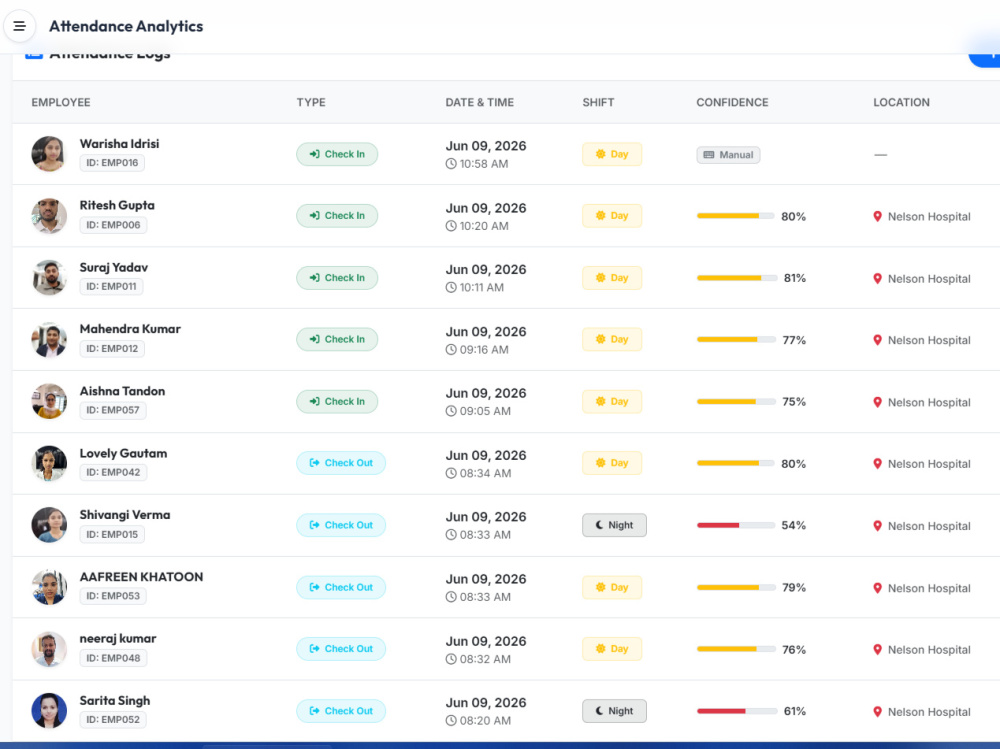
Task: Click the 61% red confidence bar
Action: [737, 711]
